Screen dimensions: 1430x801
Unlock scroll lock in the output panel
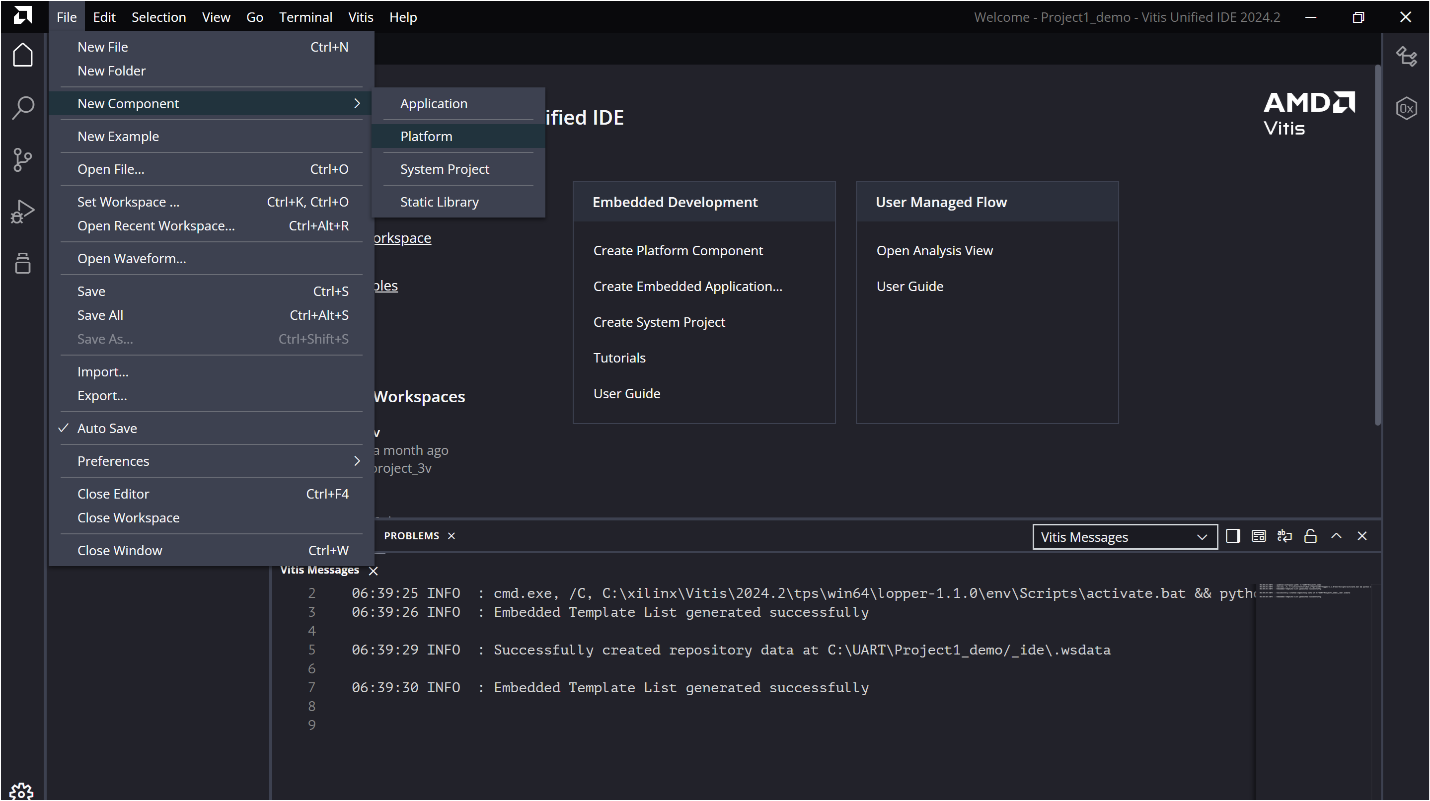pos(1310,536)
